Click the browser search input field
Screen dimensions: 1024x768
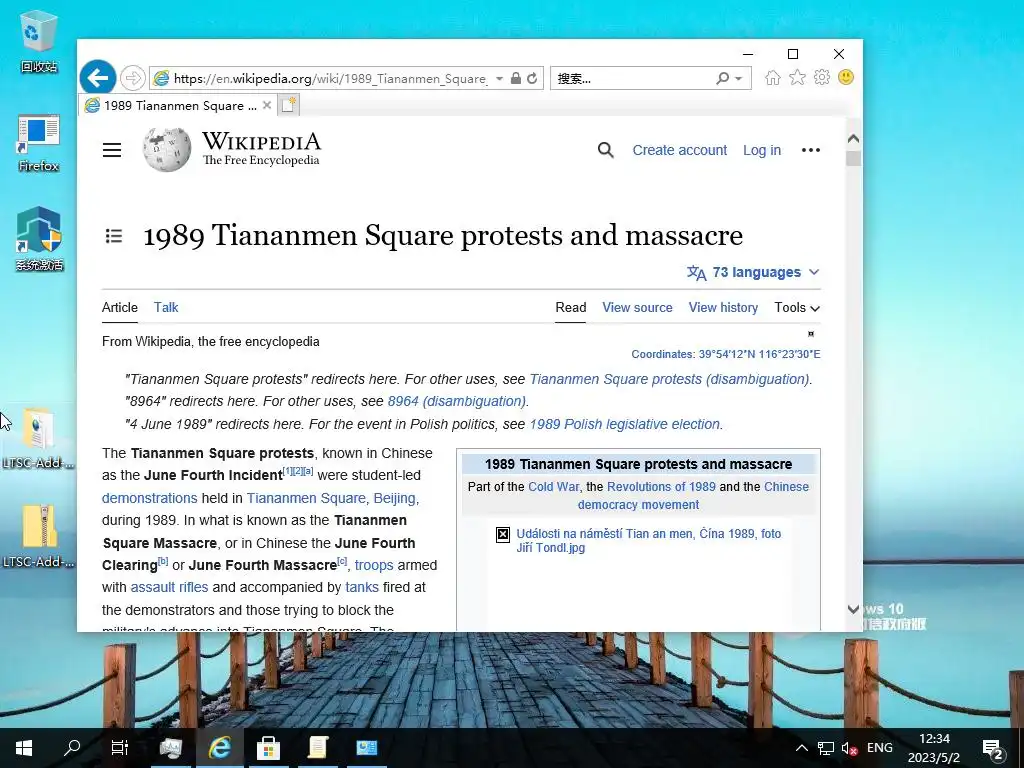[x=632, y=78]
